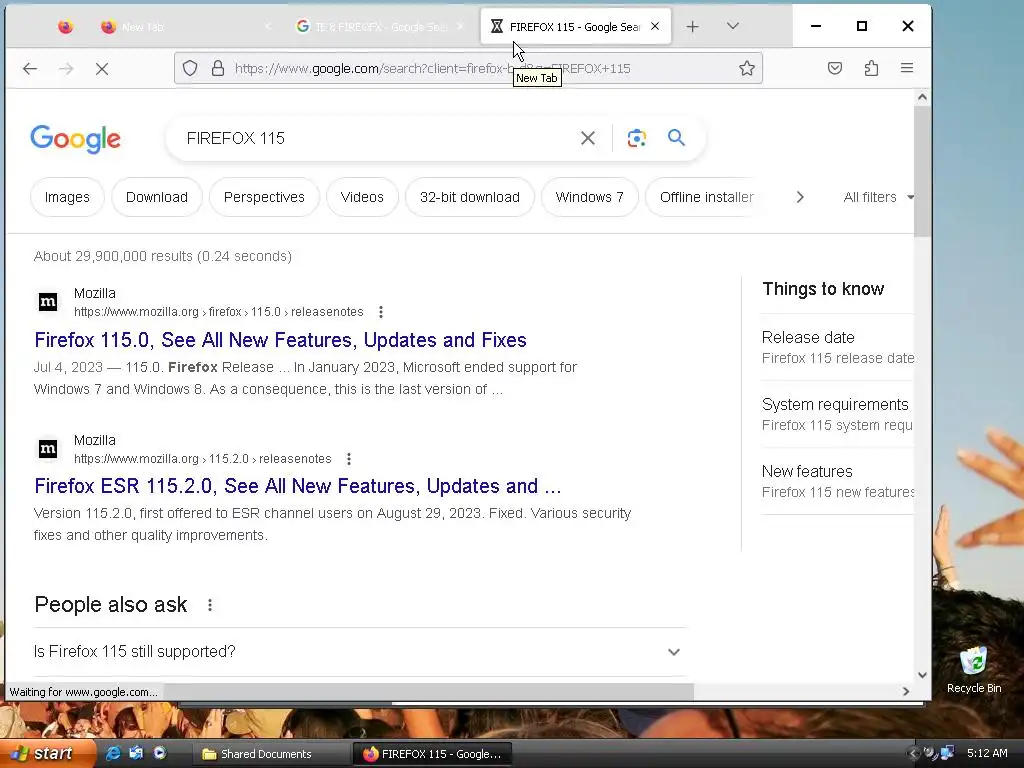Click horizontal scrollbar right arrow
The height and width of the screenshot is (768, 1024).
coord(906,692)
